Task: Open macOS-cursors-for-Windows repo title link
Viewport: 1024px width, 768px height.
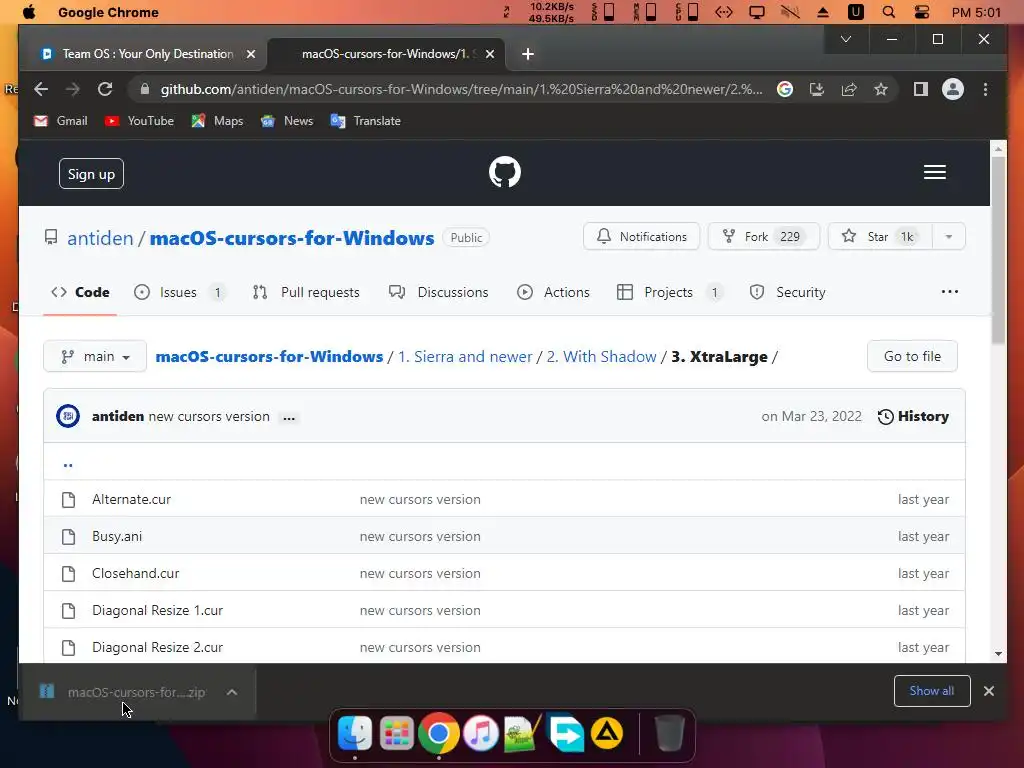Action: pos(292,238)
